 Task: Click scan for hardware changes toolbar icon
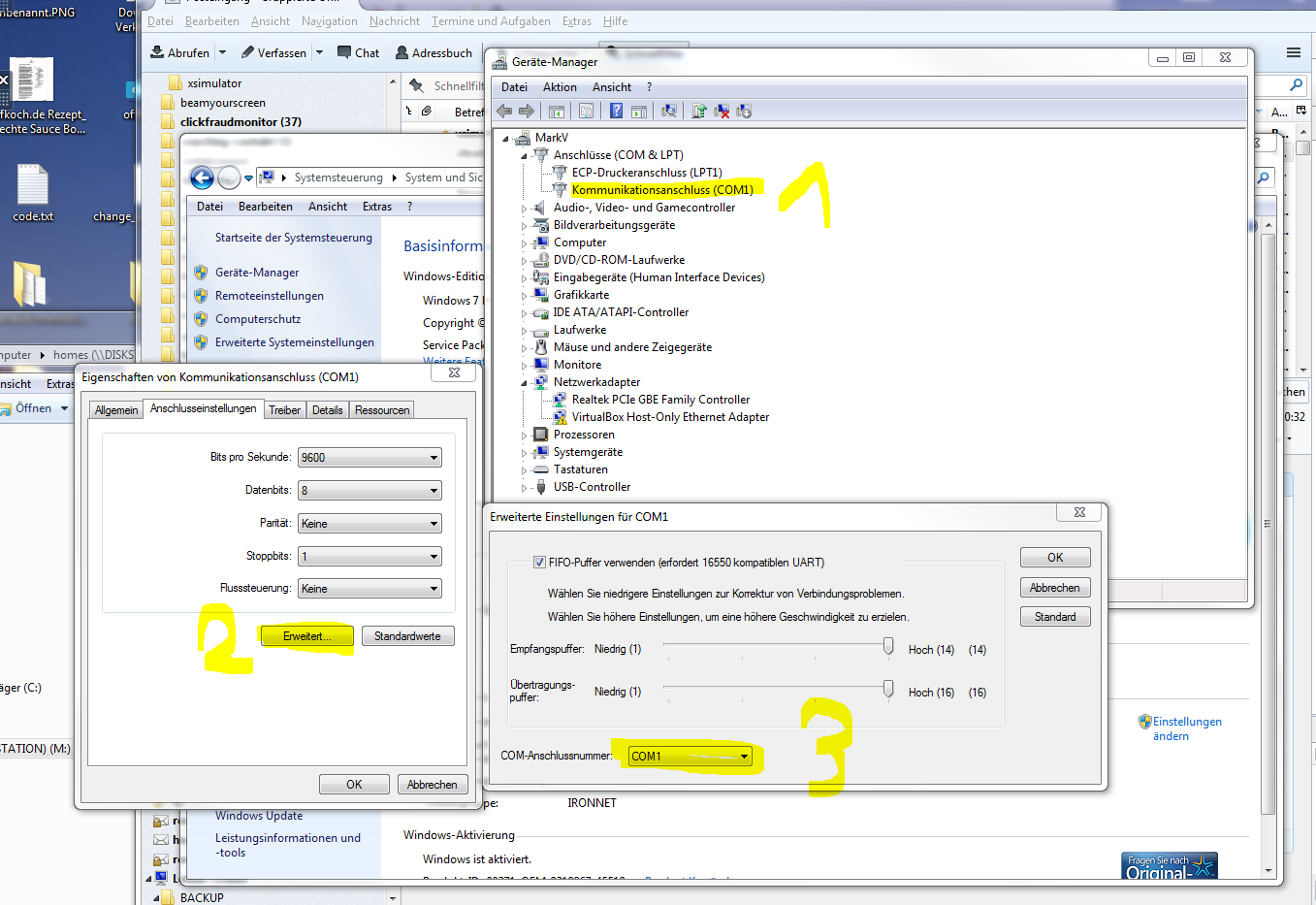[669, 112]
